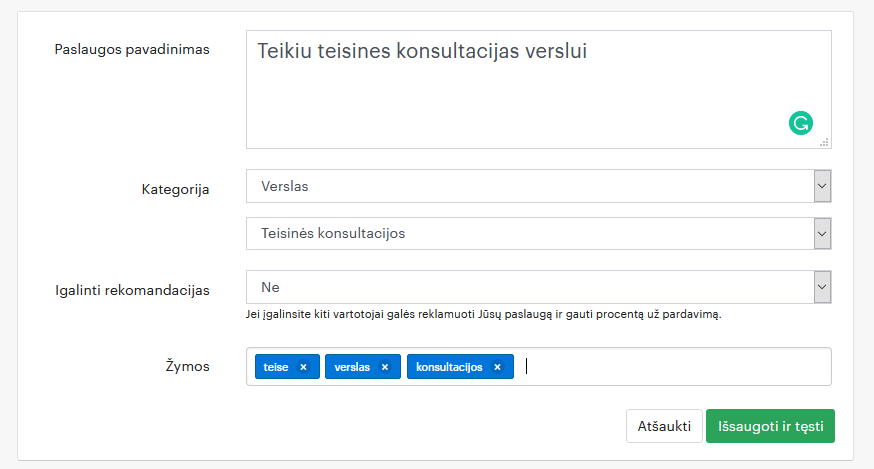This screenshot has width=874, height=469.
Task: Click the arrow of Teisinės konsultacijos dropdown
Action: 822,233
